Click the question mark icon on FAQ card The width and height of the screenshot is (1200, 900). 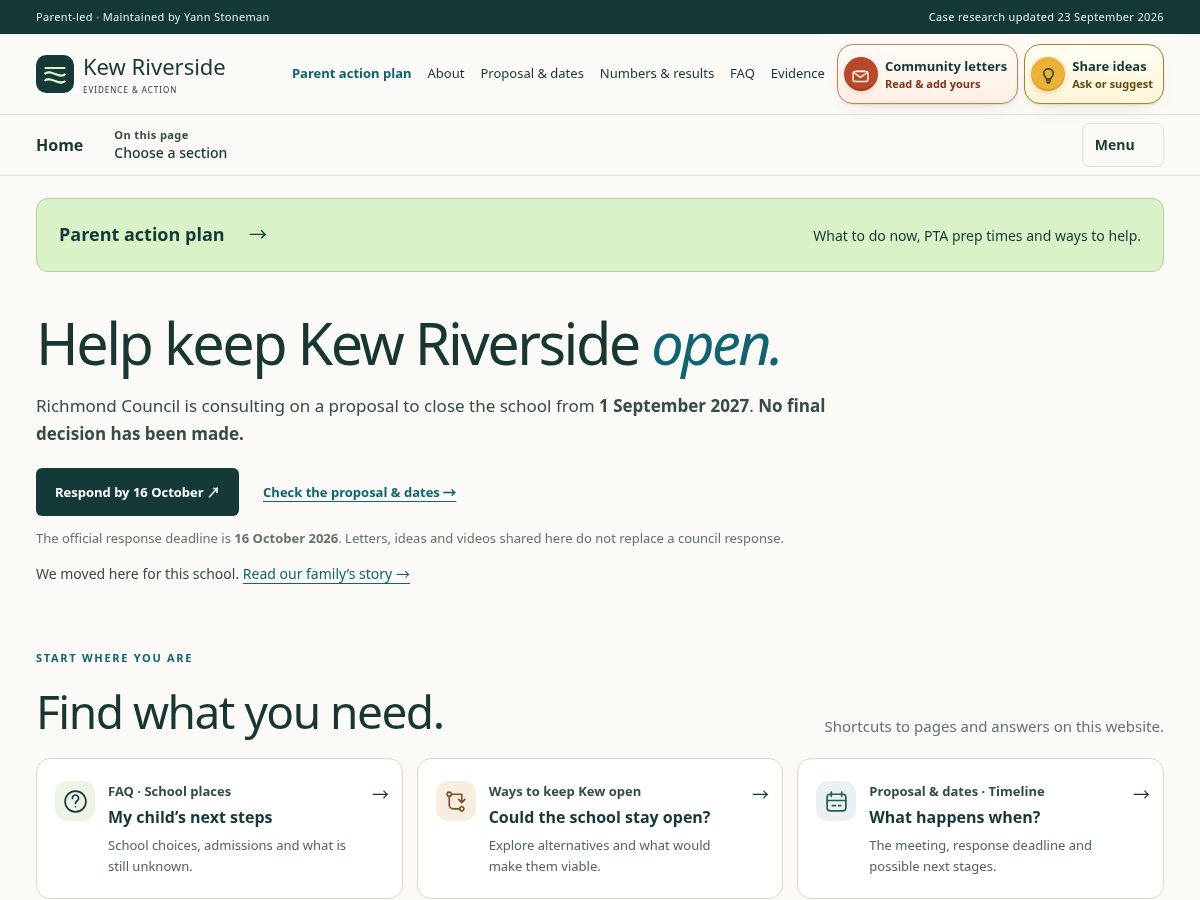pos(75,801)
